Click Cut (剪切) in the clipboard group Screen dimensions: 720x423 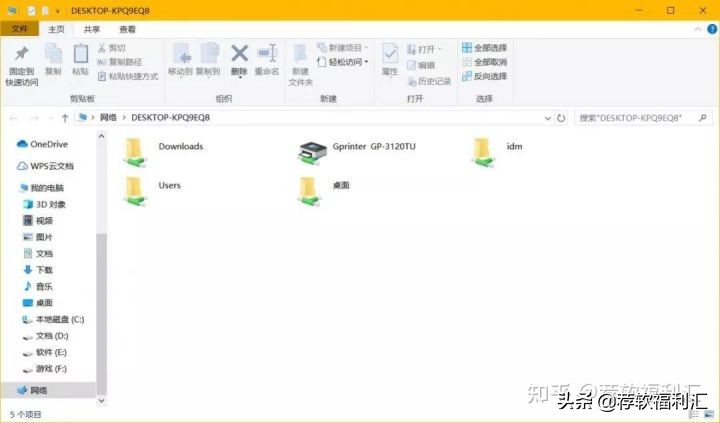[112, 48]
